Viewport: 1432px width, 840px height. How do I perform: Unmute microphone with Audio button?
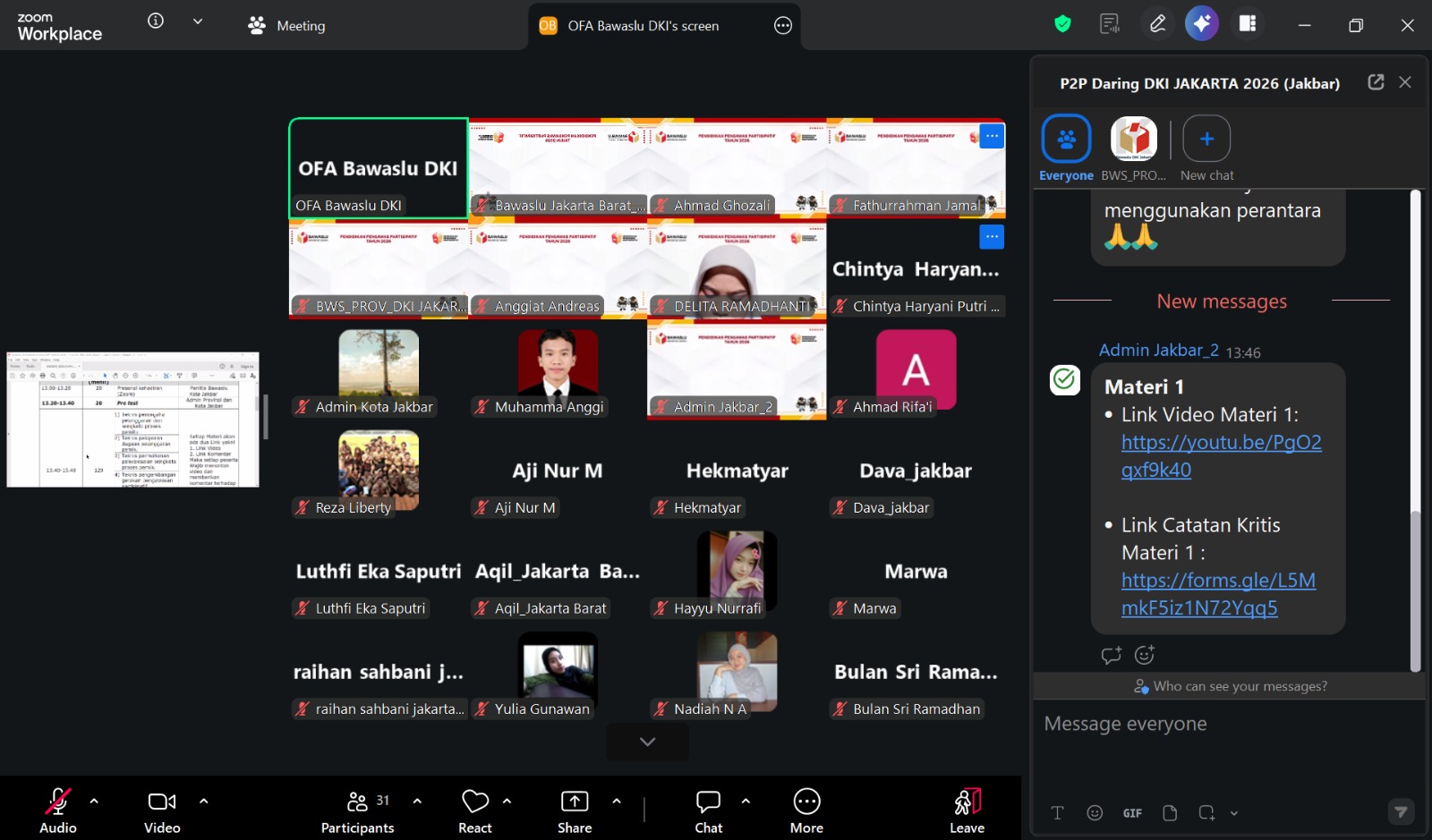(x=58, y=810)
